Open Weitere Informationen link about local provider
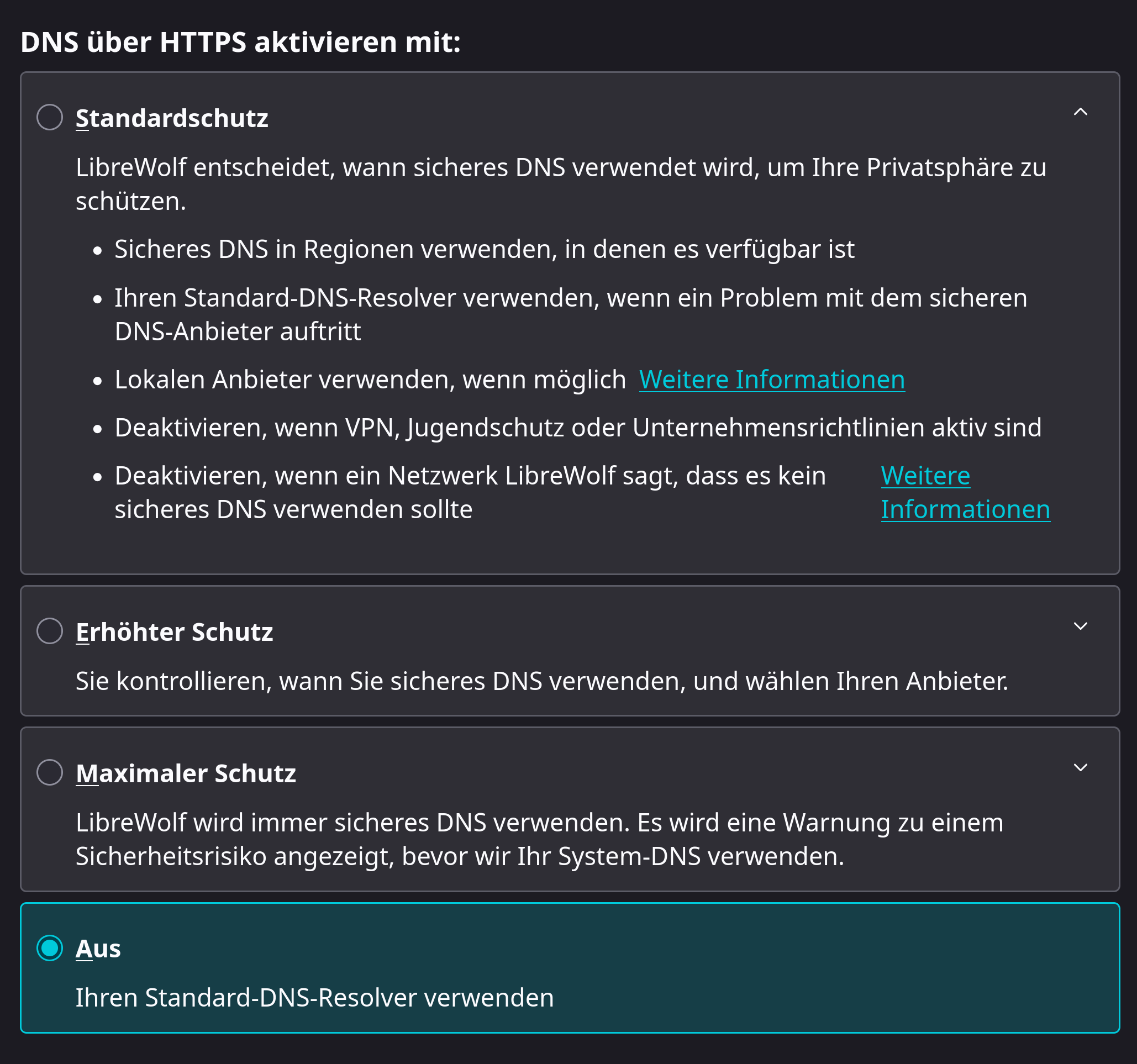1137x1064 pixels. coord(771,380)
